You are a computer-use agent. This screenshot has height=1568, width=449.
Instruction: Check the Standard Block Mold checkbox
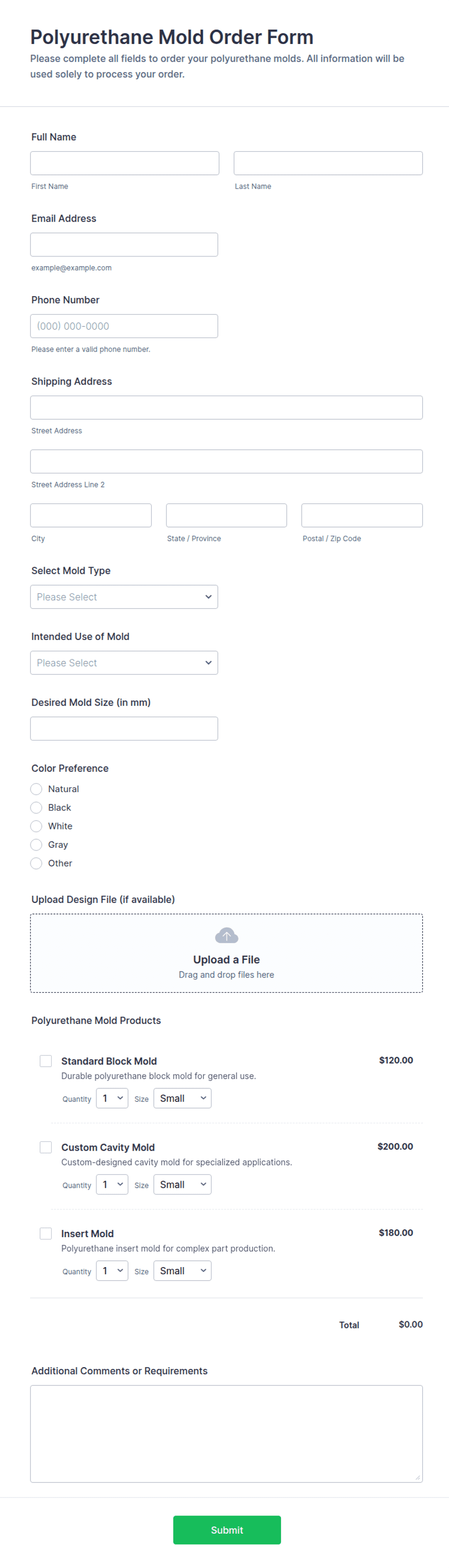46,1061
